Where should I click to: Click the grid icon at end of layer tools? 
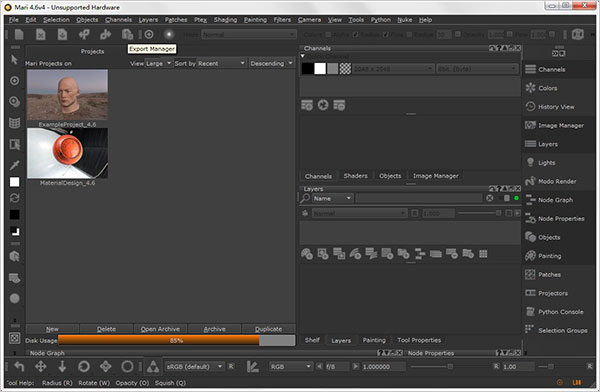pyautogui.click(x=483, y=254)
